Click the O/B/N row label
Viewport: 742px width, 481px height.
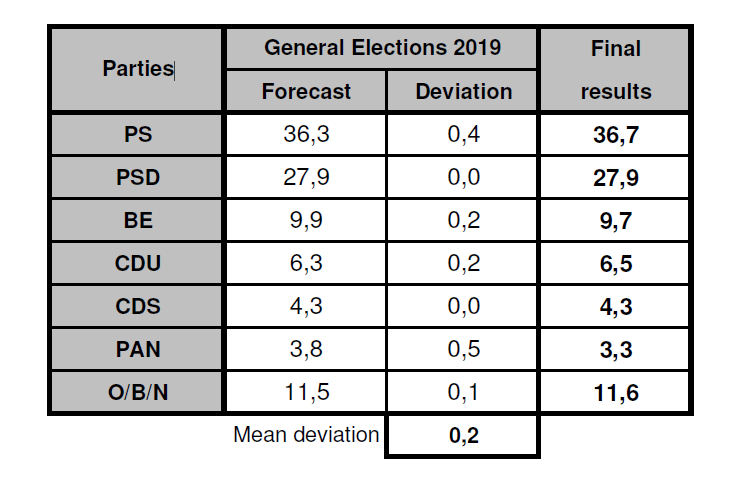(x=137, y=392)
